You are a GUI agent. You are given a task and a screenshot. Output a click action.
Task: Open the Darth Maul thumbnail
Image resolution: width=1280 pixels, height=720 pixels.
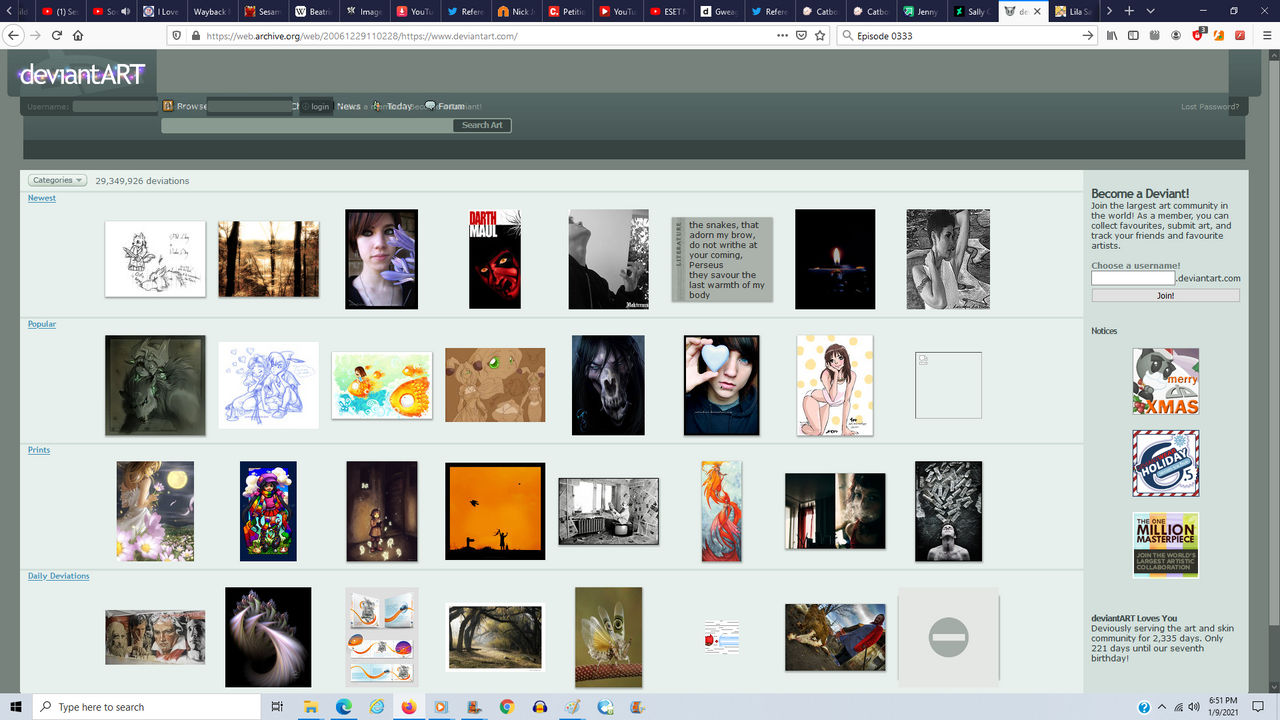coord(495,259)
